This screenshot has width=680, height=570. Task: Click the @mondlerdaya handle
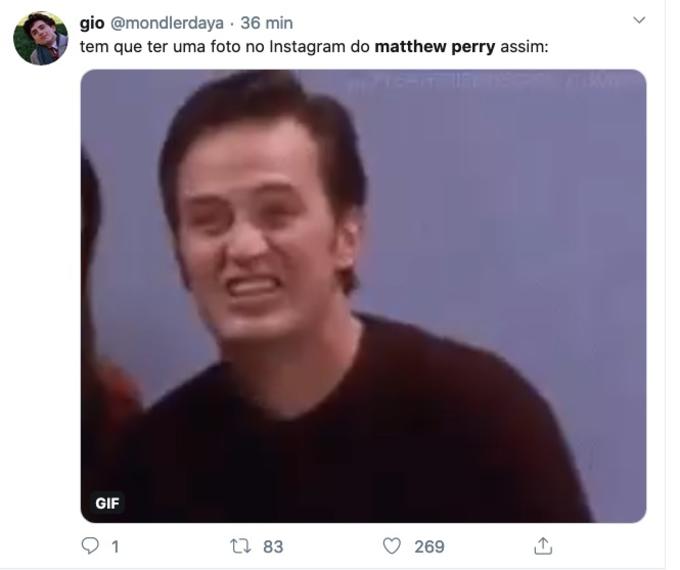coord(167,23)
